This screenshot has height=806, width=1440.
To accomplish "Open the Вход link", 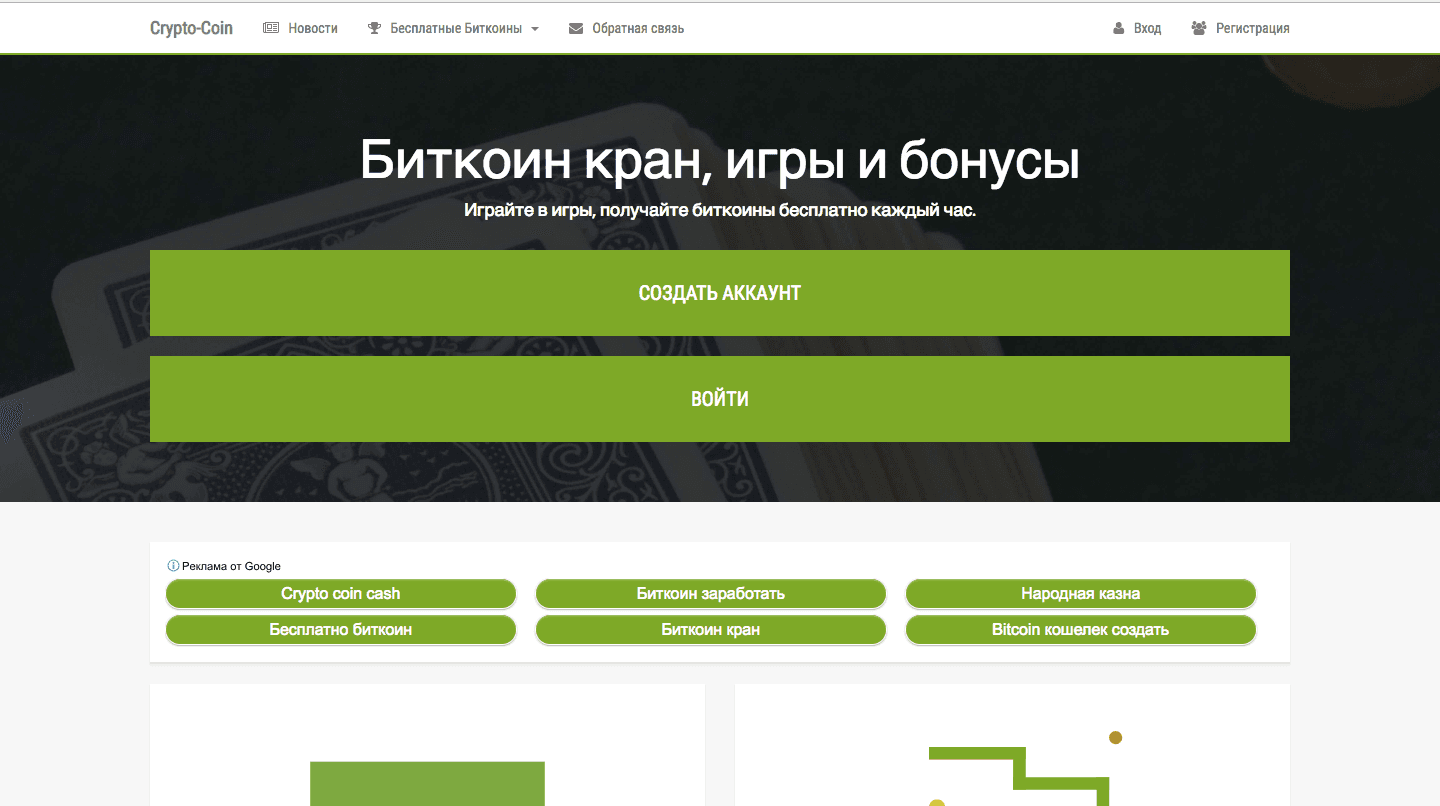I will point(1147,27).
